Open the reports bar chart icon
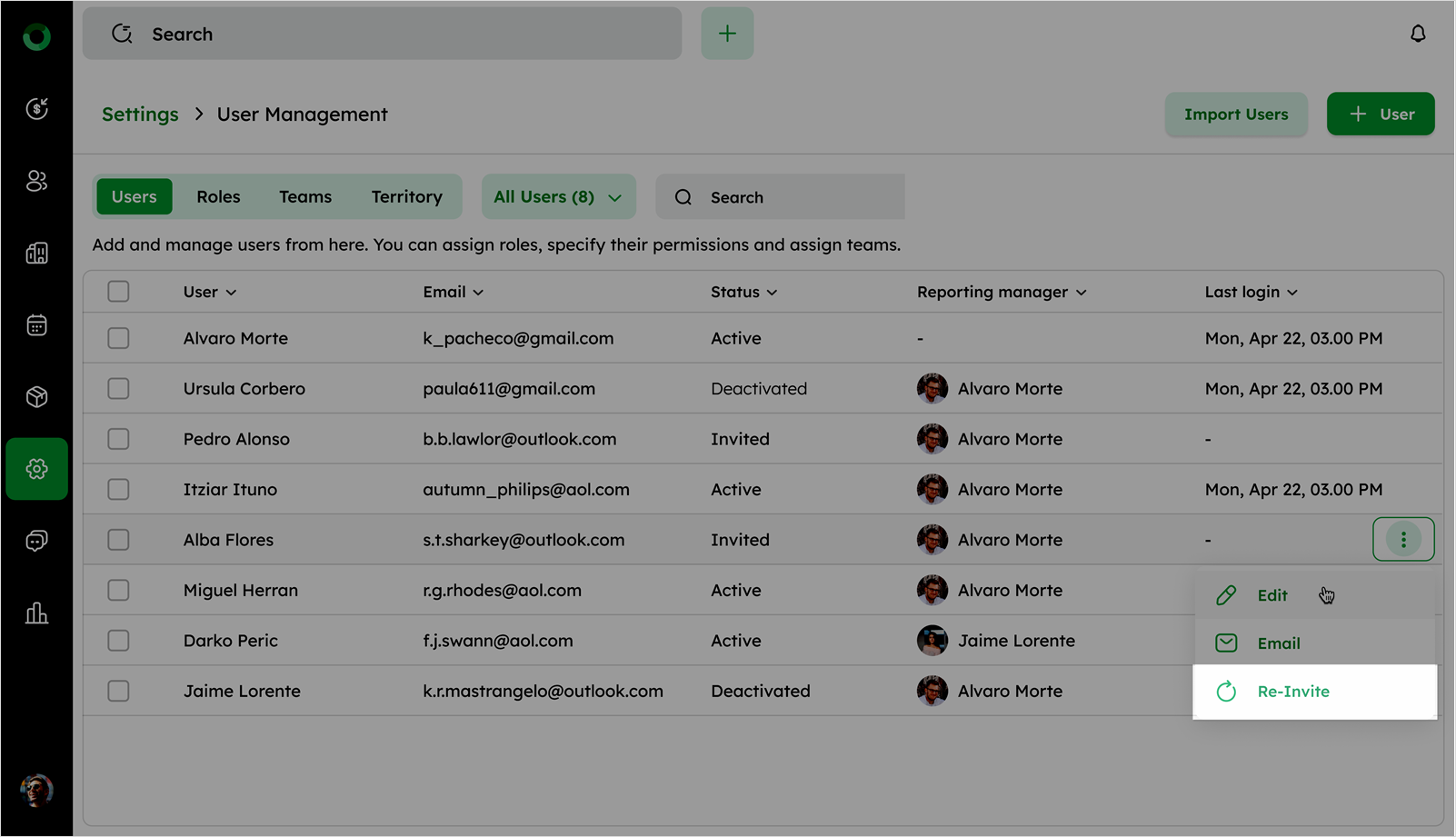Viewport: 1456px width, 837px height. [36, 613]
